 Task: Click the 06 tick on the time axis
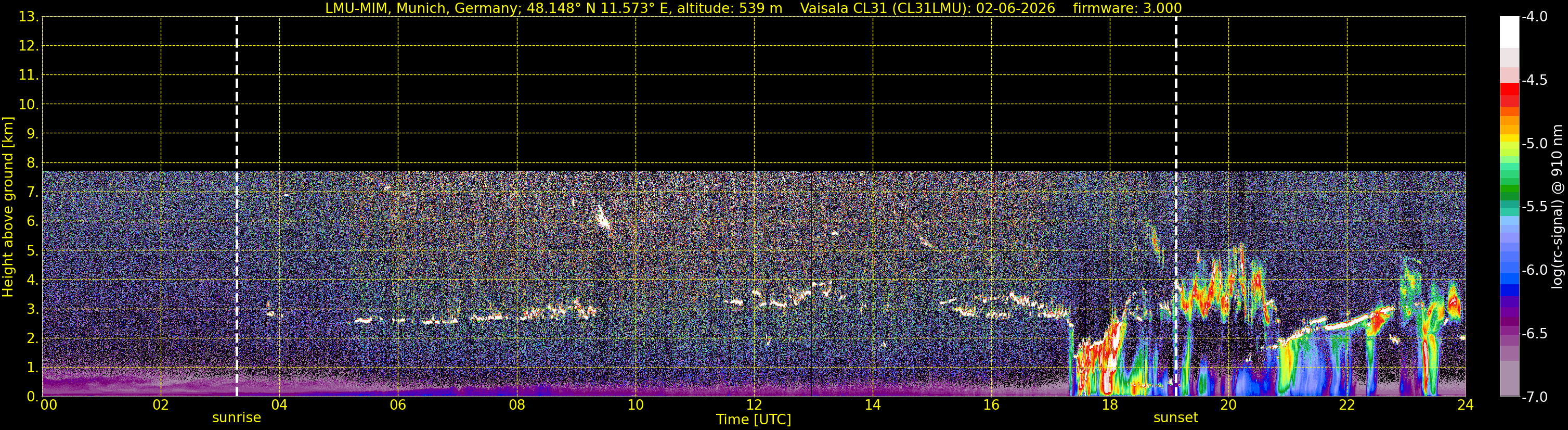398,405
